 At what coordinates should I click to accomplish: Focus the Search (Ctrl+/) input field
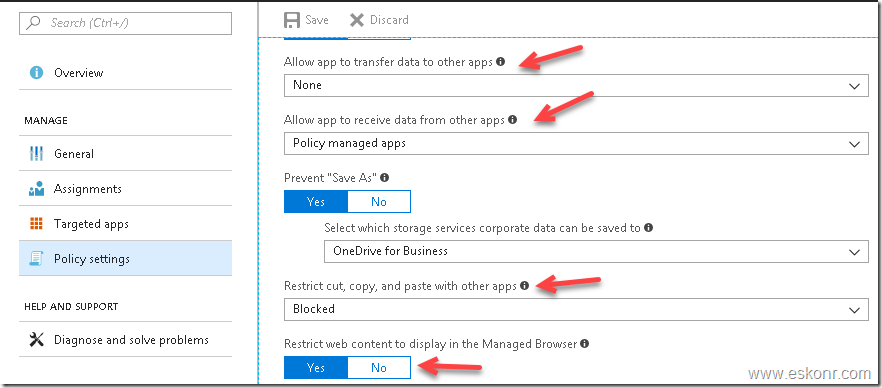point(125,23)
